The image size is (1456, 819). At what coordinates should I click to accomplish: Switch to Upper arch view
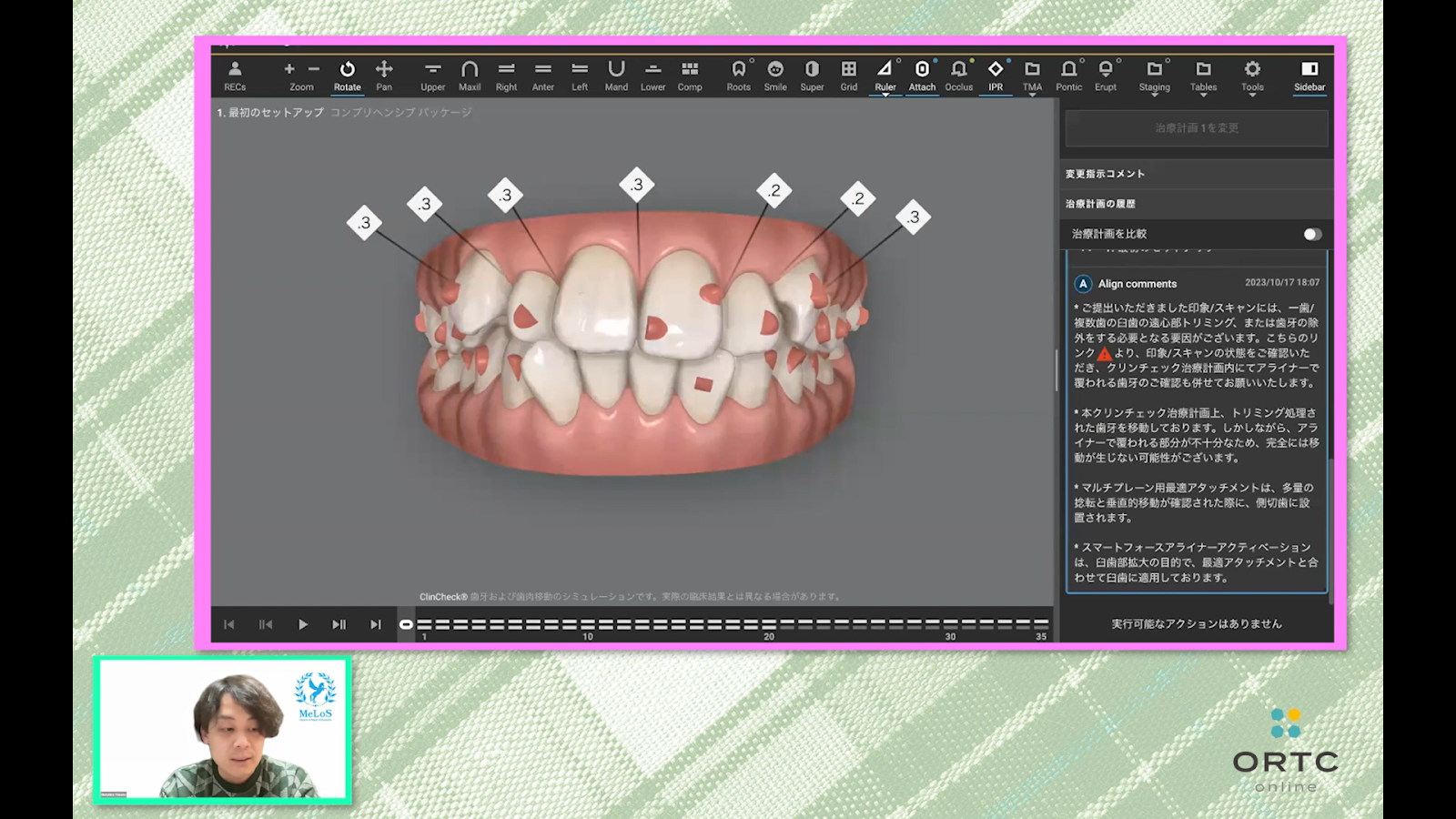click(x=433, y=76)
